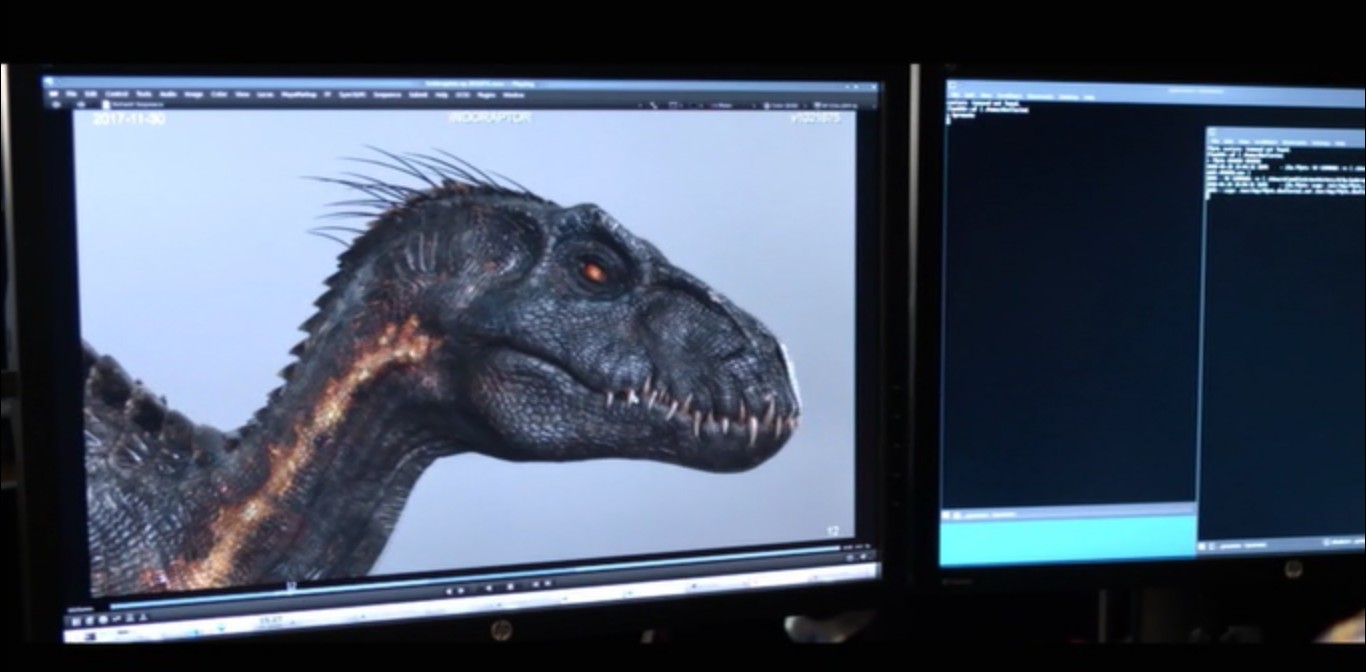
Task: Open the Color menu in the viewer
Action: point(219,95)
